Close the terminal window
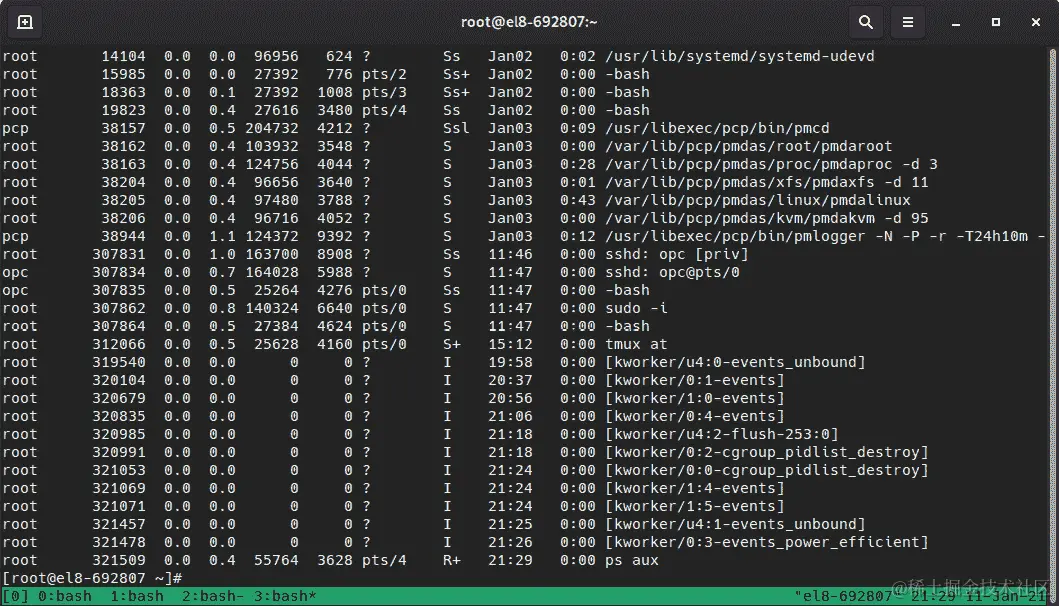 pyautogui.click(x=1035, y=22)
